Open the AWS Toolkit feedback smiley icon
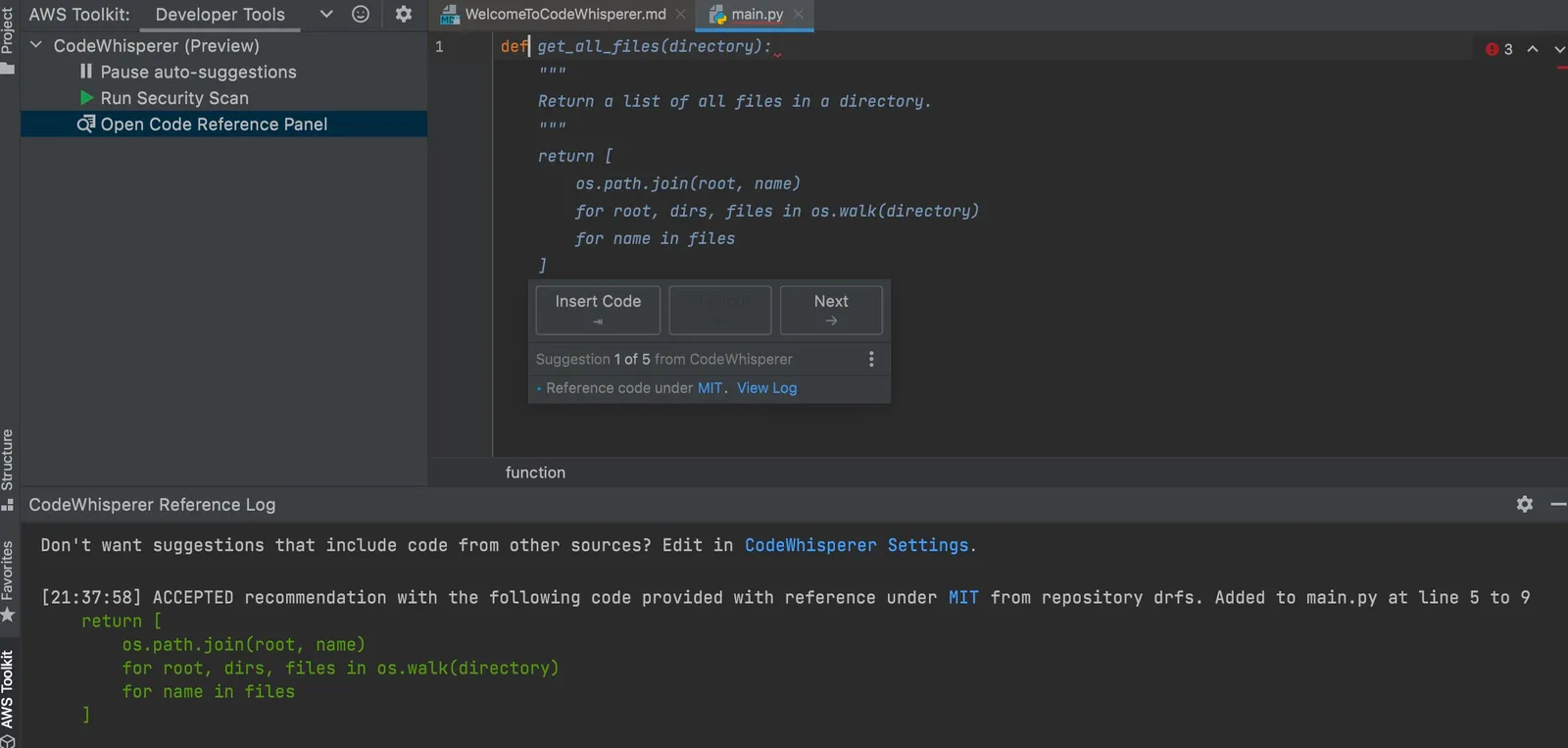 click(361, 14)
